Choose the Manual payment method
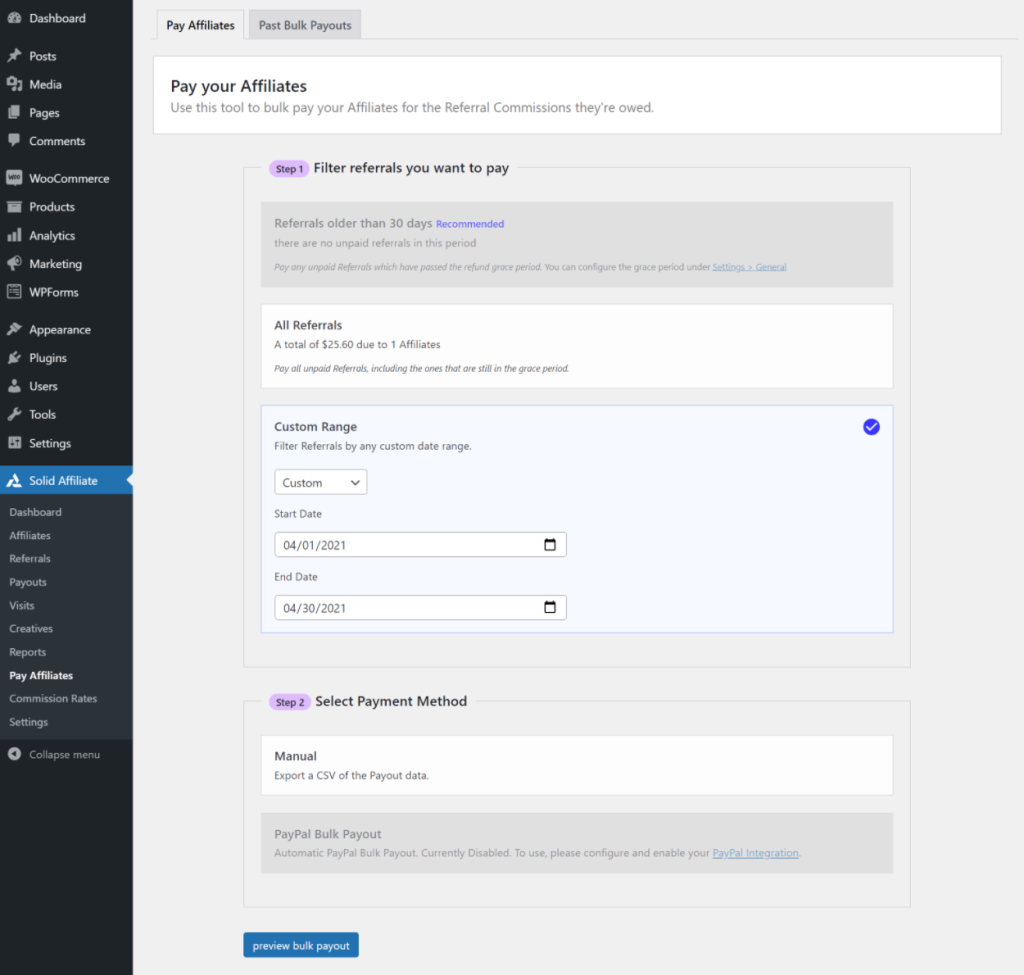Screen dimensions: 1024x975 pyautogui.click(x=577, y=765)
